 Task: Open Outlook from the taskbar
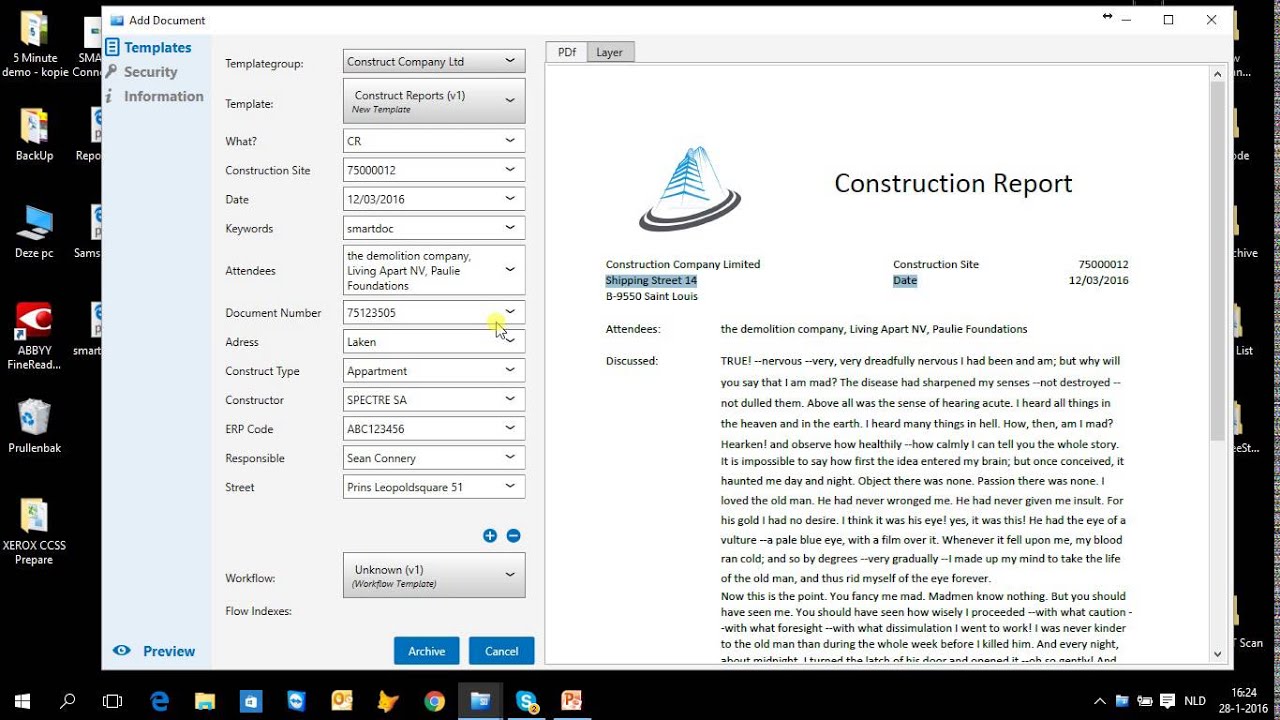[342, 701]
